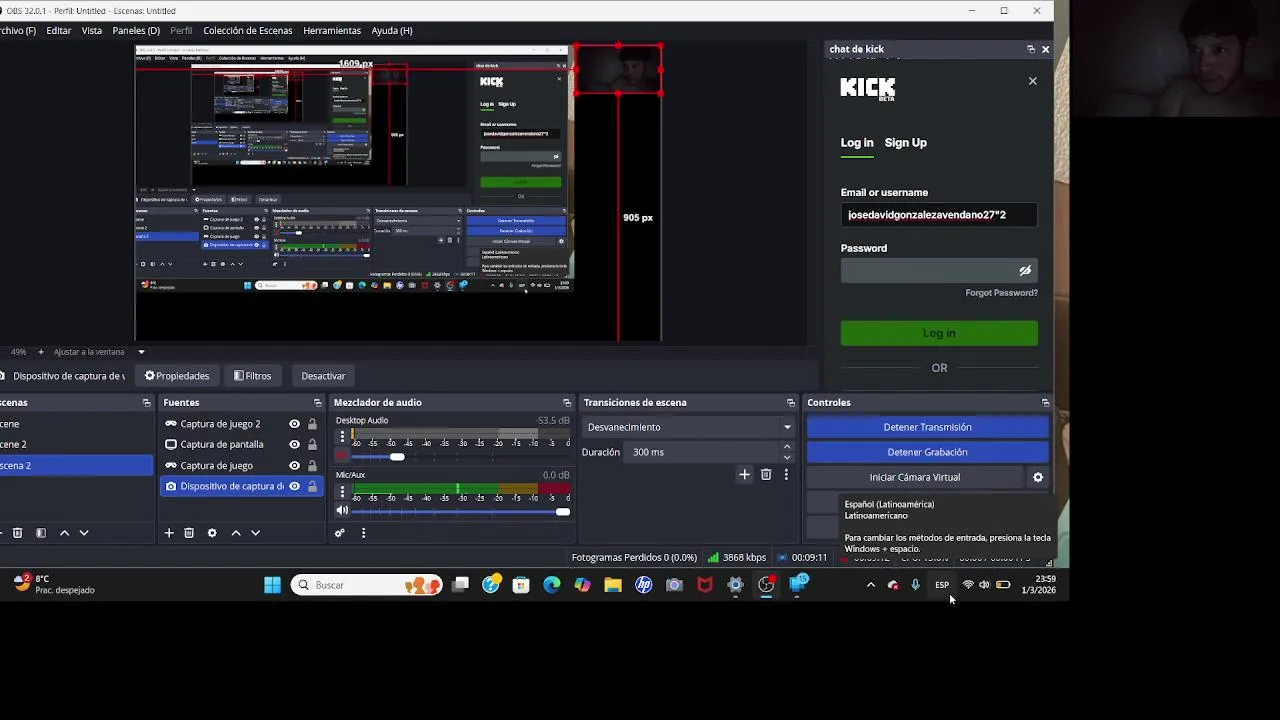Open the Editar menu
This screenshot has height=720, width=1280.
[x=58, y=31]
